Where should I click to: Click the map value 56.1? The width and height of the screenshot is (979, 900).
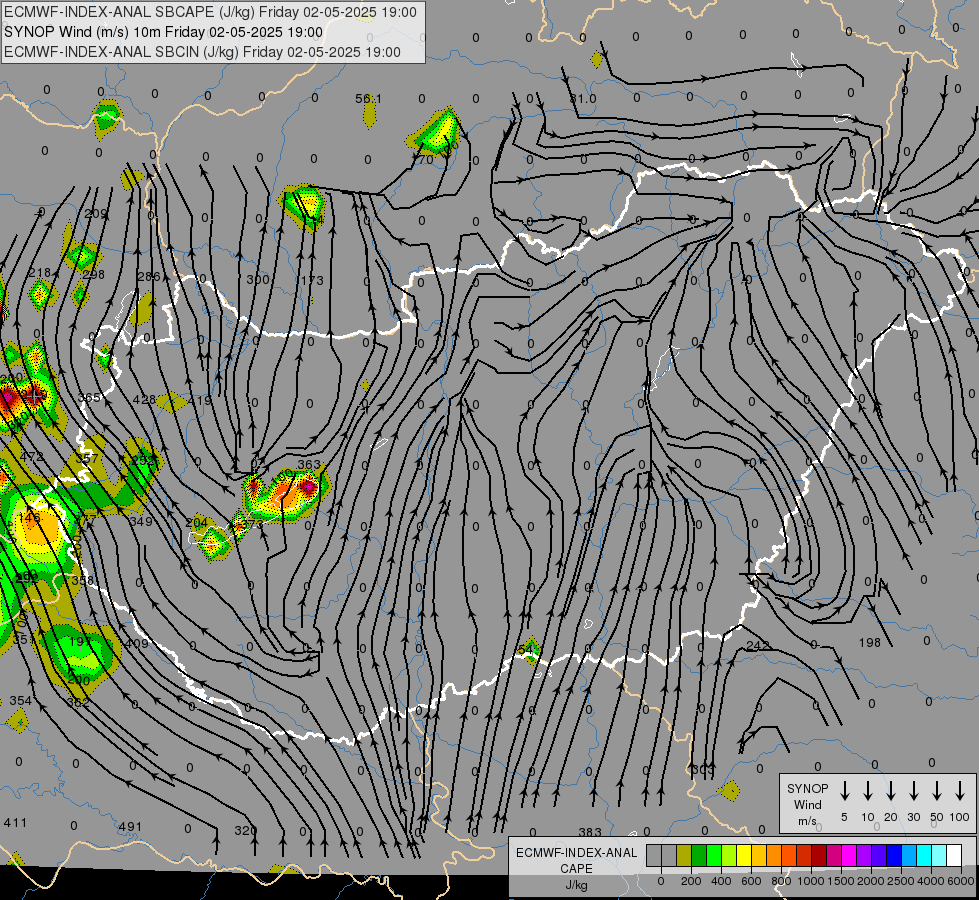pos(368,99)
